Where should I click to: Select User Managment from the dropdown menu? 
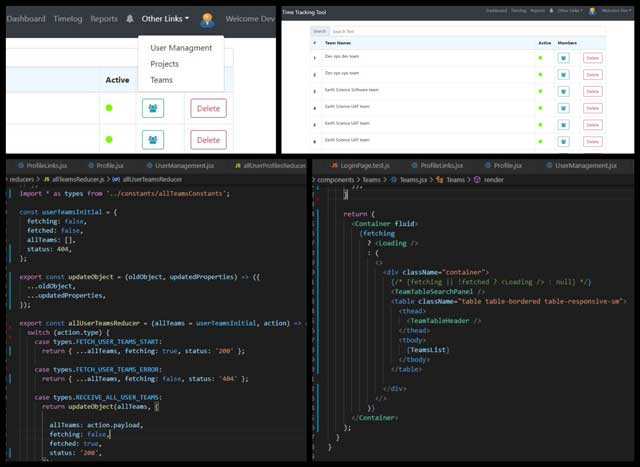coord(181,48)
